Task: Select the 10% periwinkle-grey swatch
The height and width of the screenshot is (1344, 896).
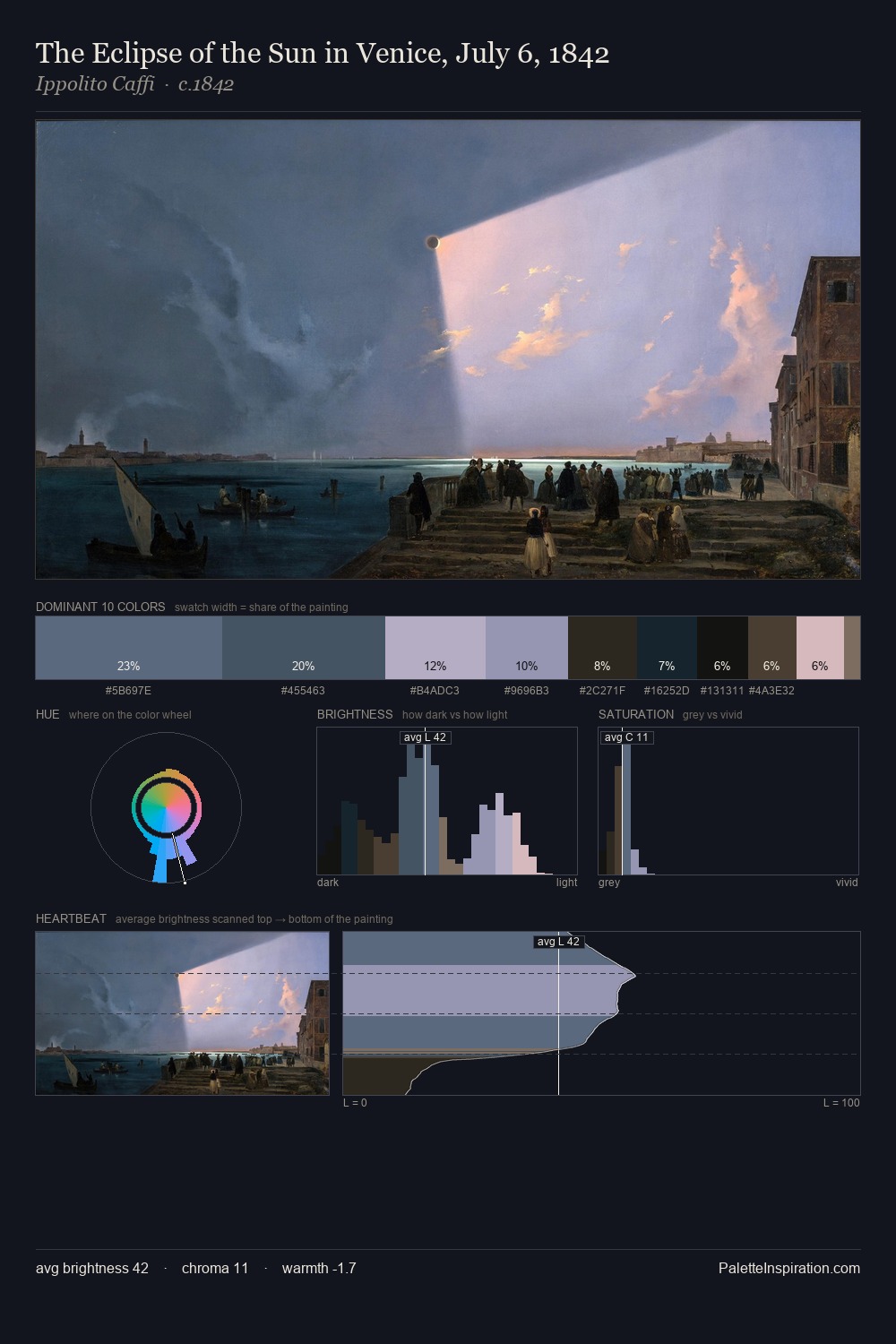Action: (x=527, y=648)
